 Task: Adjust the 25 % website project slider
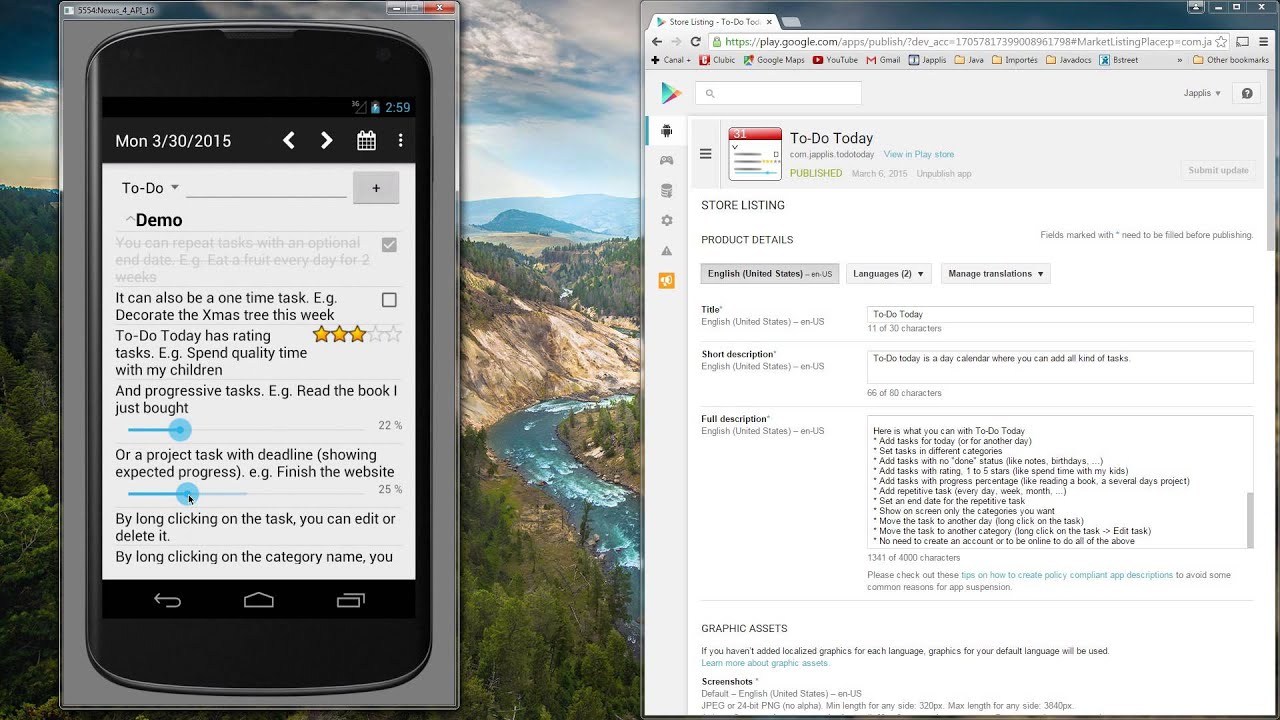(x=187, y=494)
